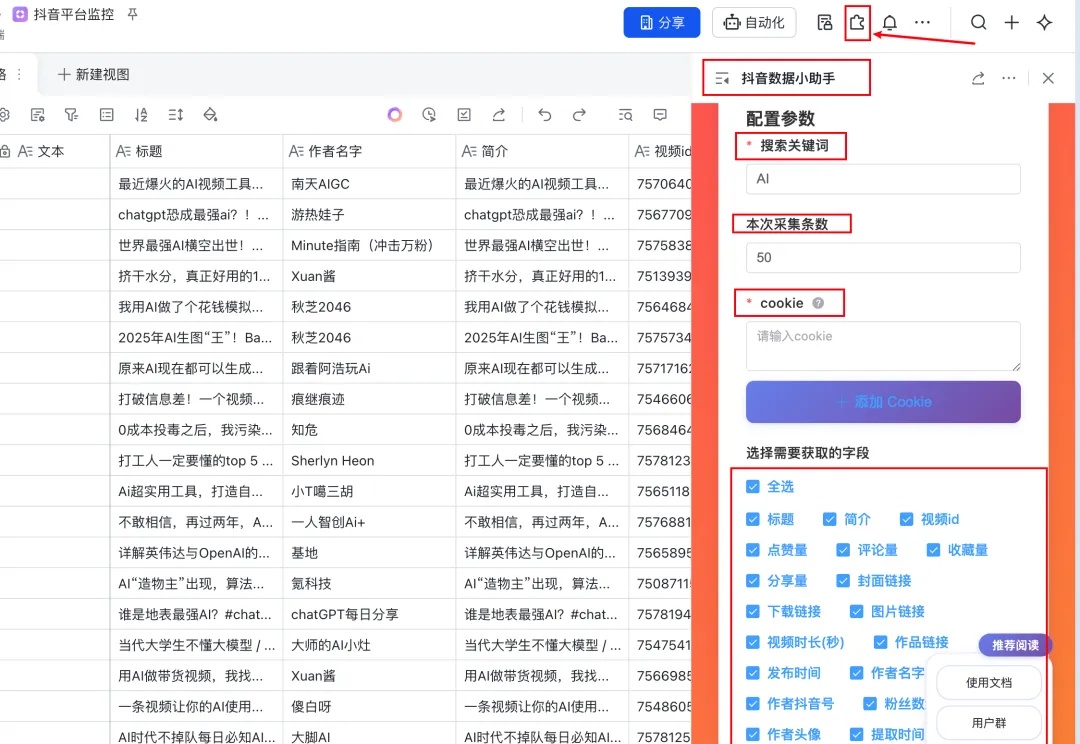The height and width of the screenshot is (744, 1080).
Task: Open the filter funnel tool
Action: 72,115
